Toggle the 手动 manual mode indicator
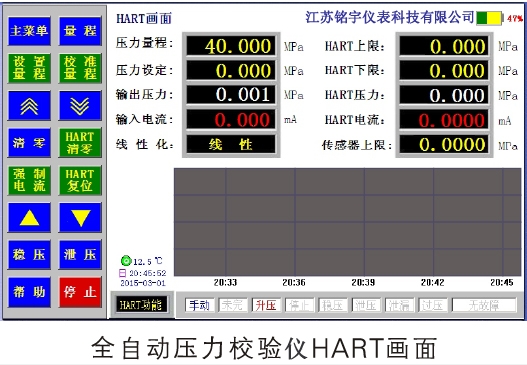 pos(200,305)
